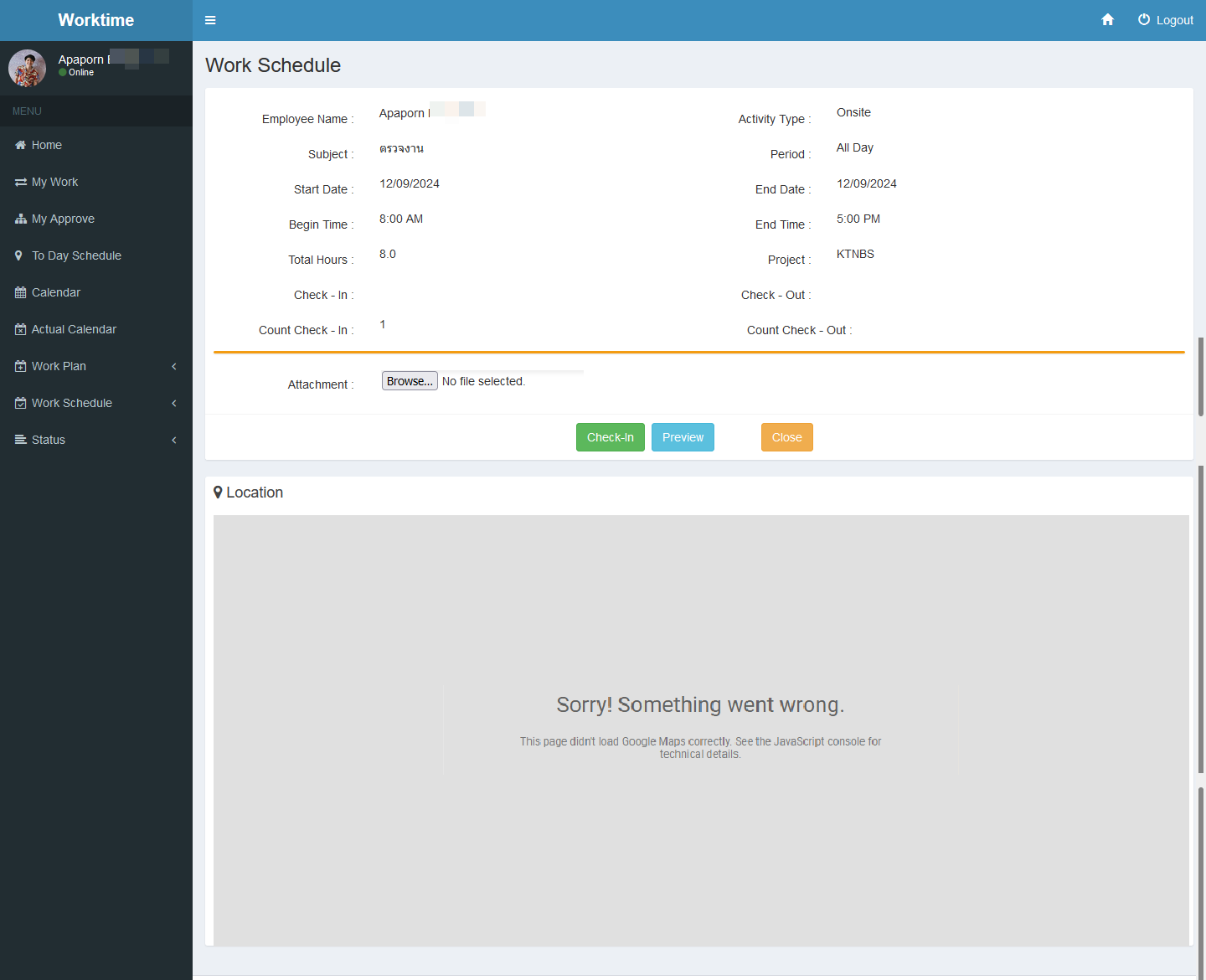Click the Status list icon

pyautogui.click(x=20, y=440)
